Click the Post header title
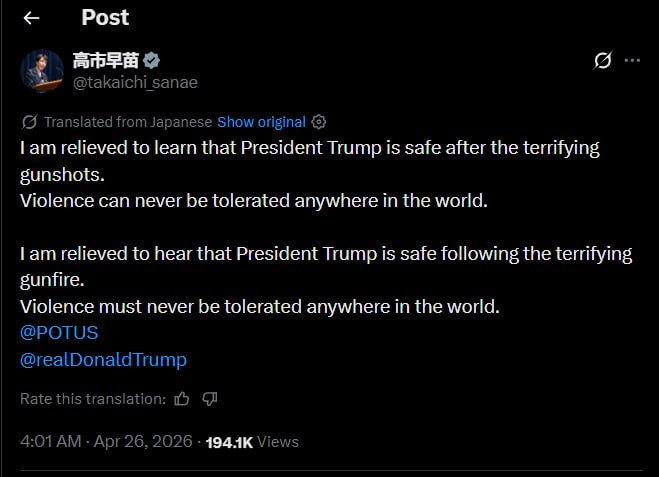This screenshot has width=659, height=477. pos(105,17)
